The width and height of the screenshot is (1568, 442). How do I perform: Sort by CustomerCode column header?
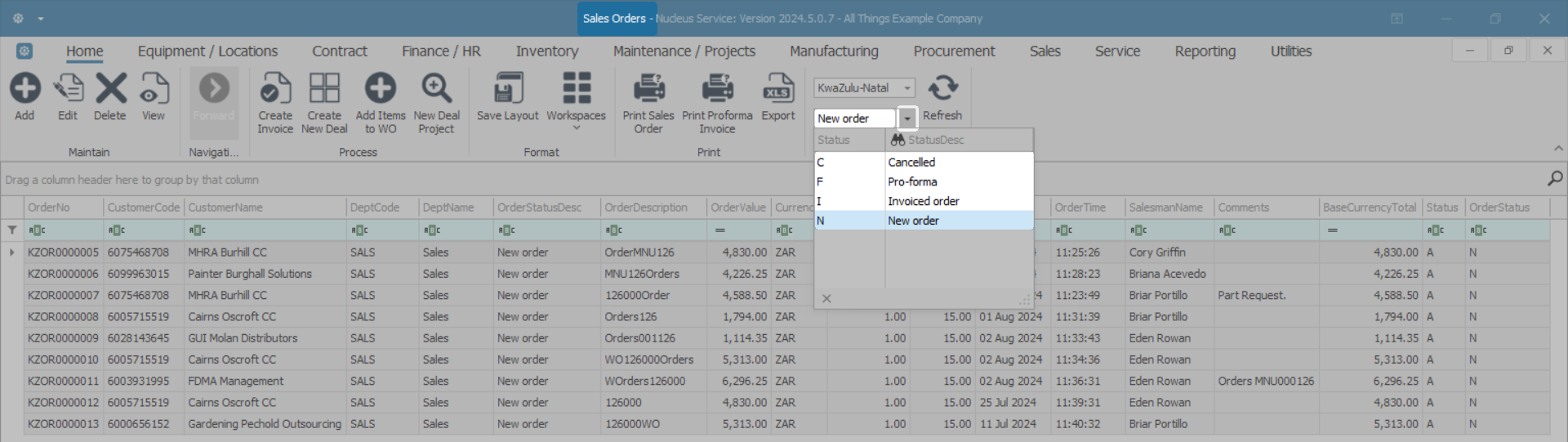coord(144,208)
